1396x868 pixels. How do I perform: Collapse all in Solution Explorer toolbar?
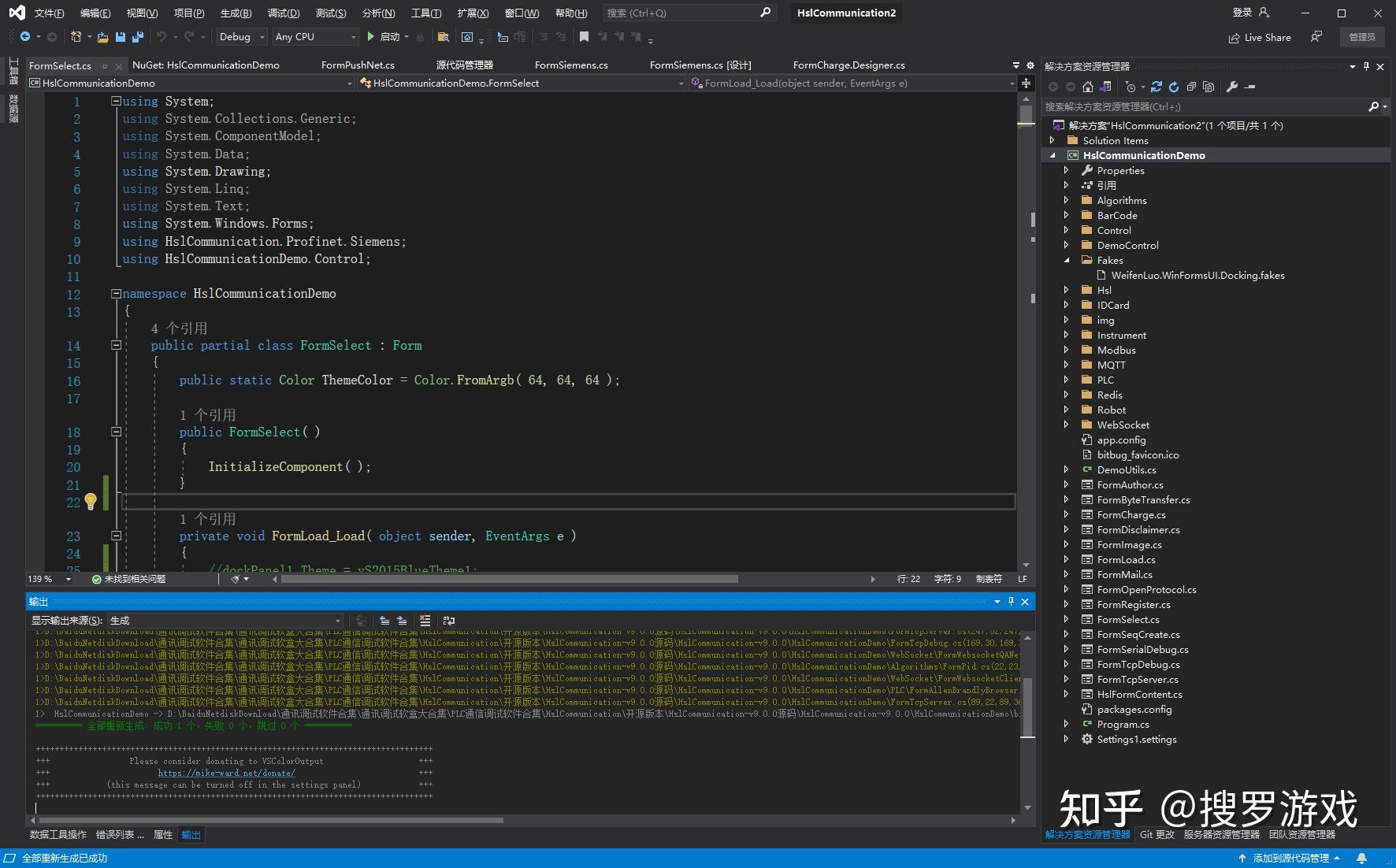click(x=1191, y=87)
